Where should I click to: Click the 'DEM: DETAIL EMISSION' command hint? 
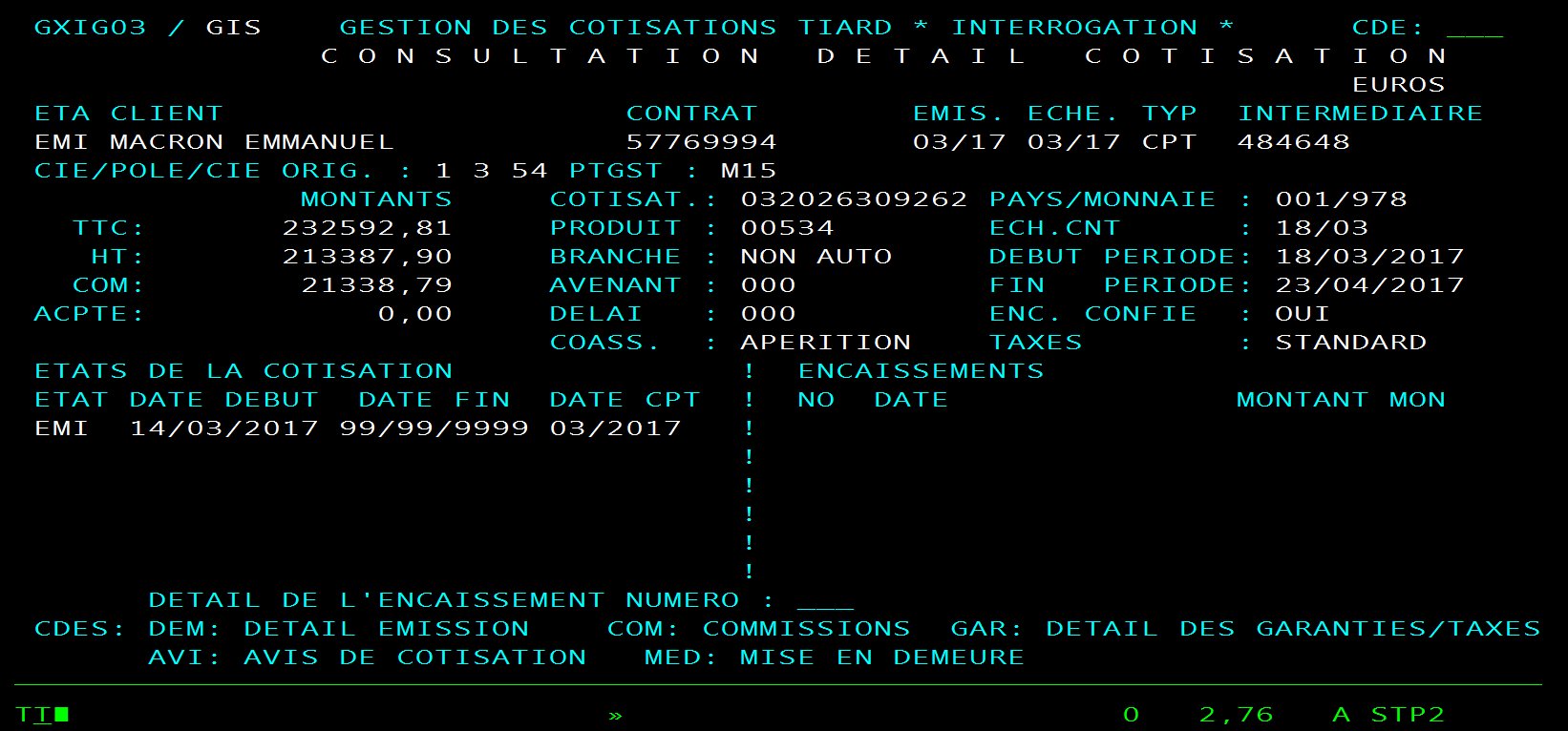click(x=338, y=629)
